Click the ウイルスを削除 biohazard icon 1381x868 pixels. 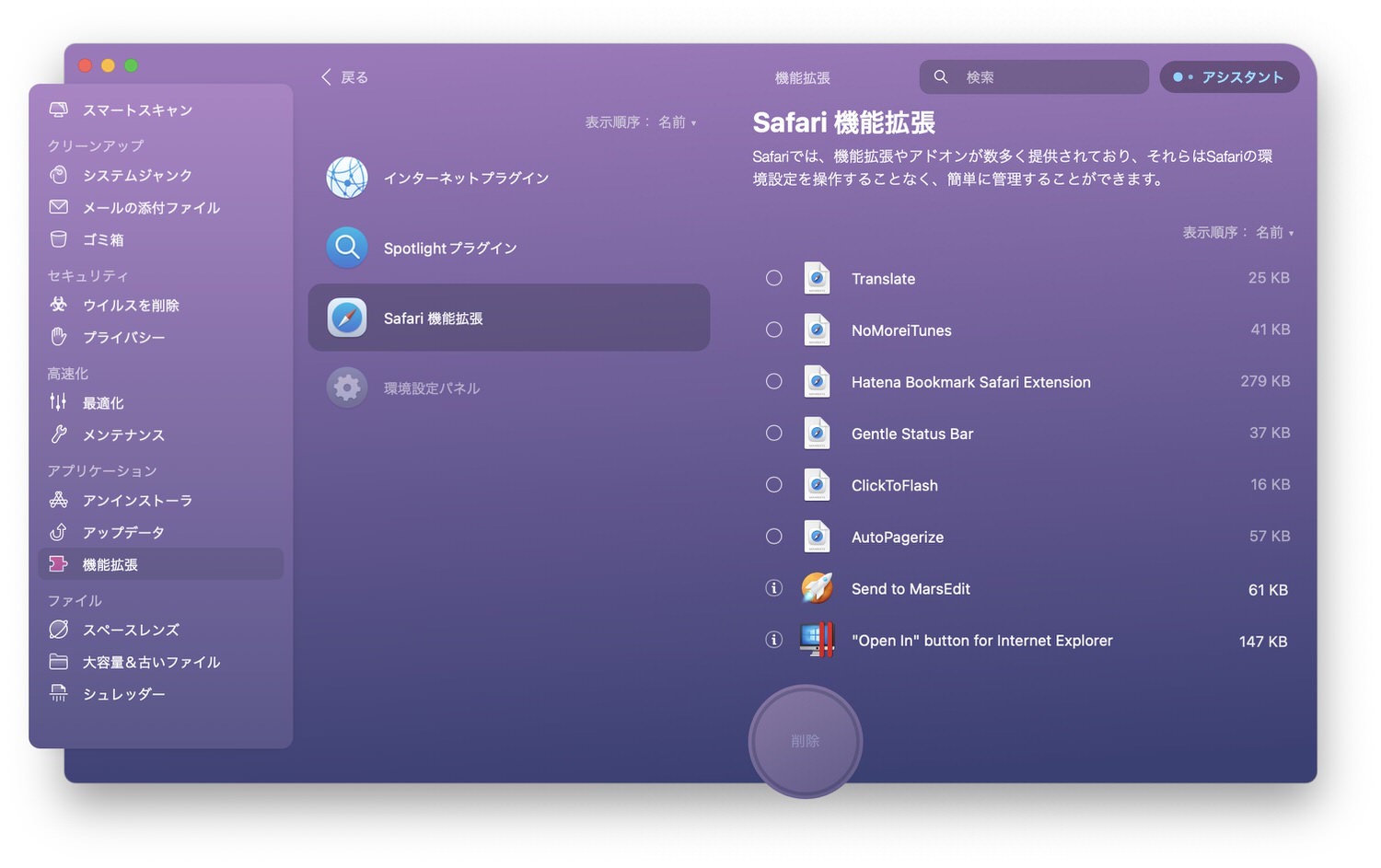(x=58, y=305)
